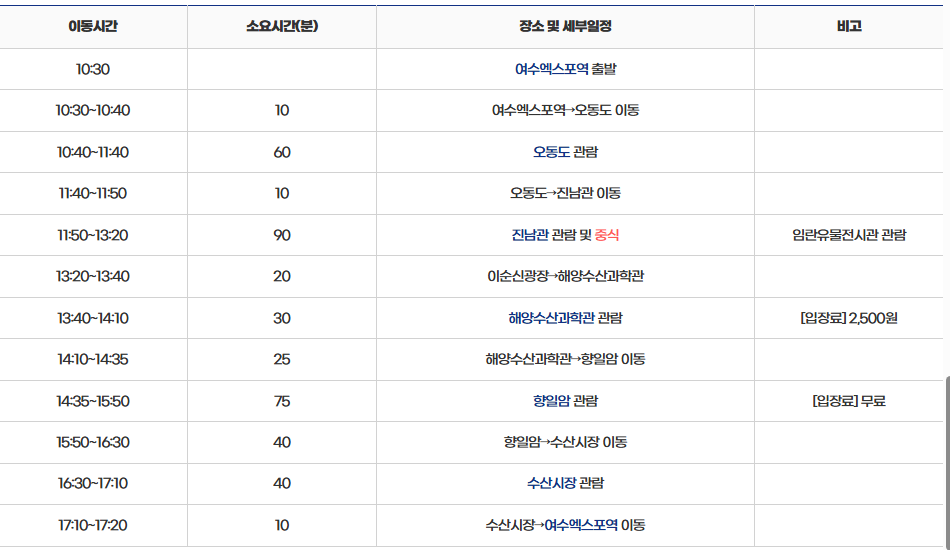
Task: Click the [입장료] 2,500원 note
Action: [x=849, y=318]
